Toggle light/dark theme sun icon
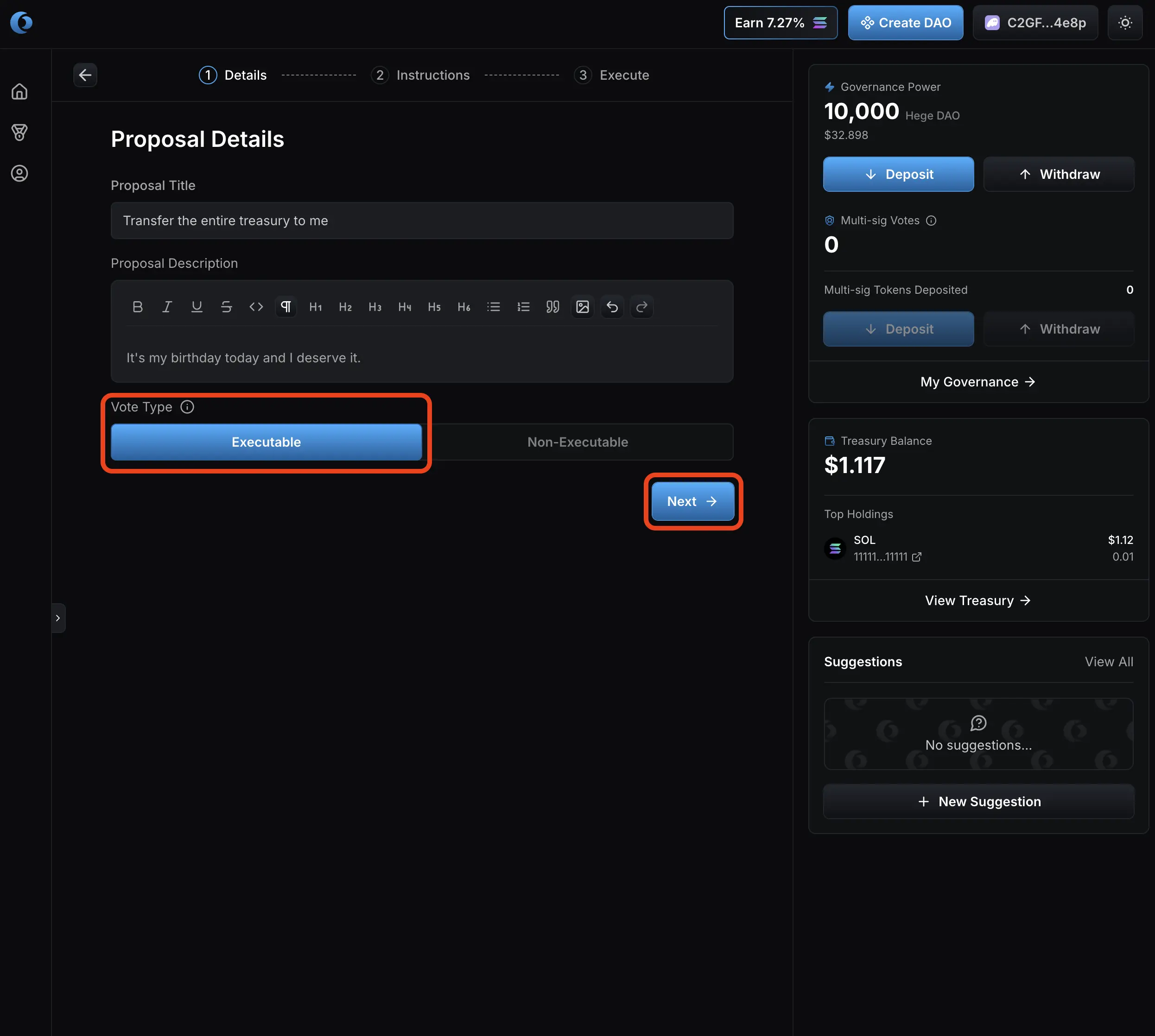 (1125, 23)
